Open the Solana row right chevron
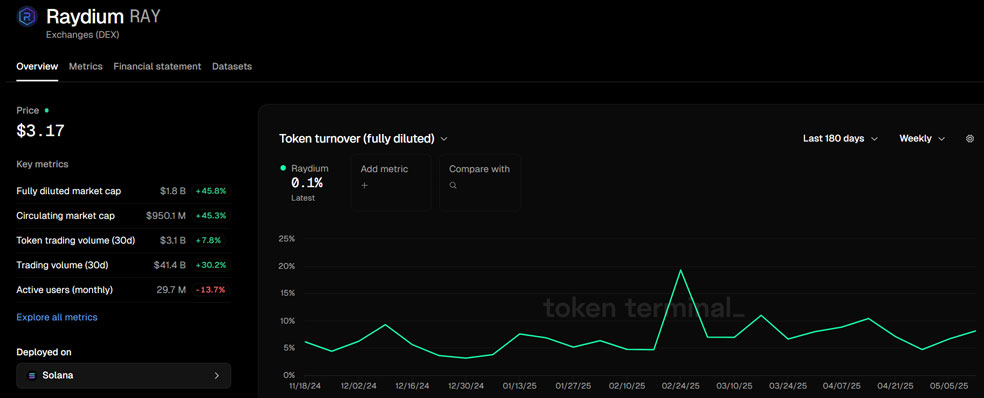 [217, 375]
